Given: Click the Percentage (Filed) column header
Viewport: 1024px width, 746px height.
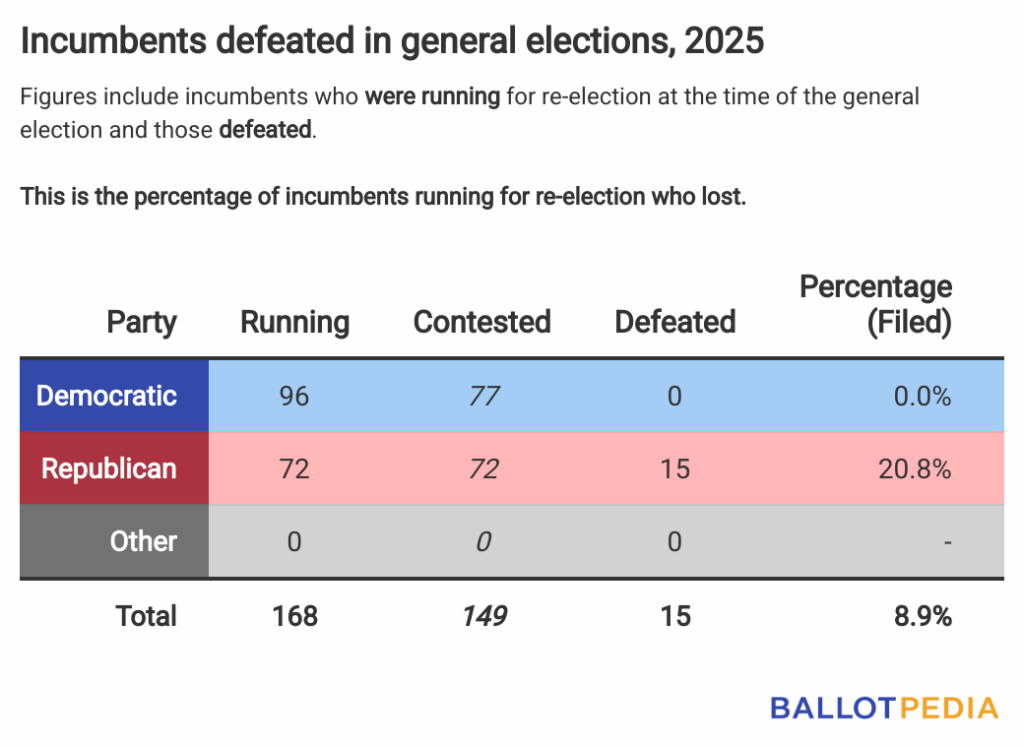Looking at the screenshot, I should tap(876, 304).
